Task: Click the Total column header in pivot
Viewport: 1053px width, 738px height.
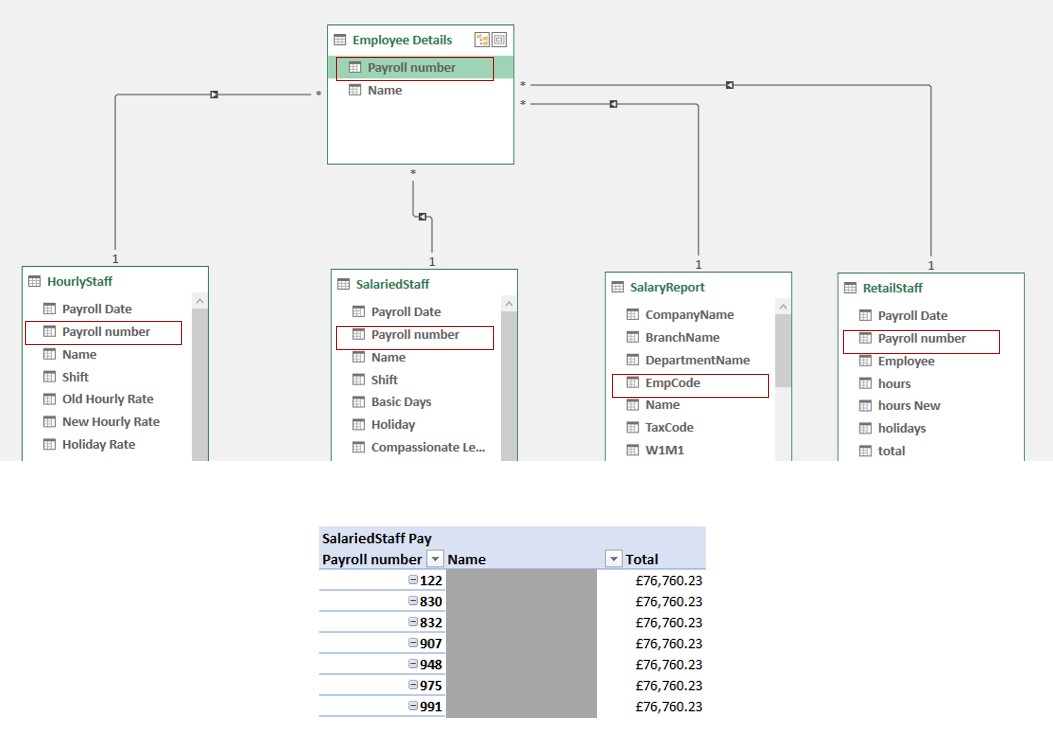Action: pyautogui.click(x=642, y=559)
